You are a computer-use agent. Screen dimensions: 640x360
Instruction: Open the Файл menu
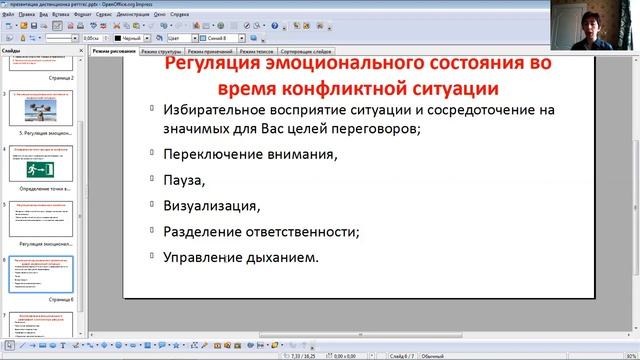pyautogui.click(x=8, y=14)
